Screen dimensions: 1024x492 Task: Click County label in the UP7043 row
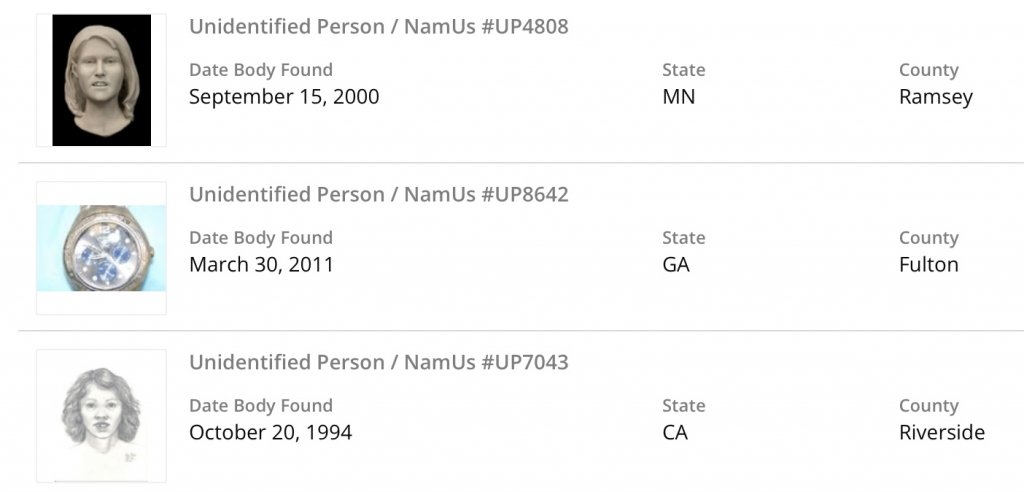click(x=928, y=406)
